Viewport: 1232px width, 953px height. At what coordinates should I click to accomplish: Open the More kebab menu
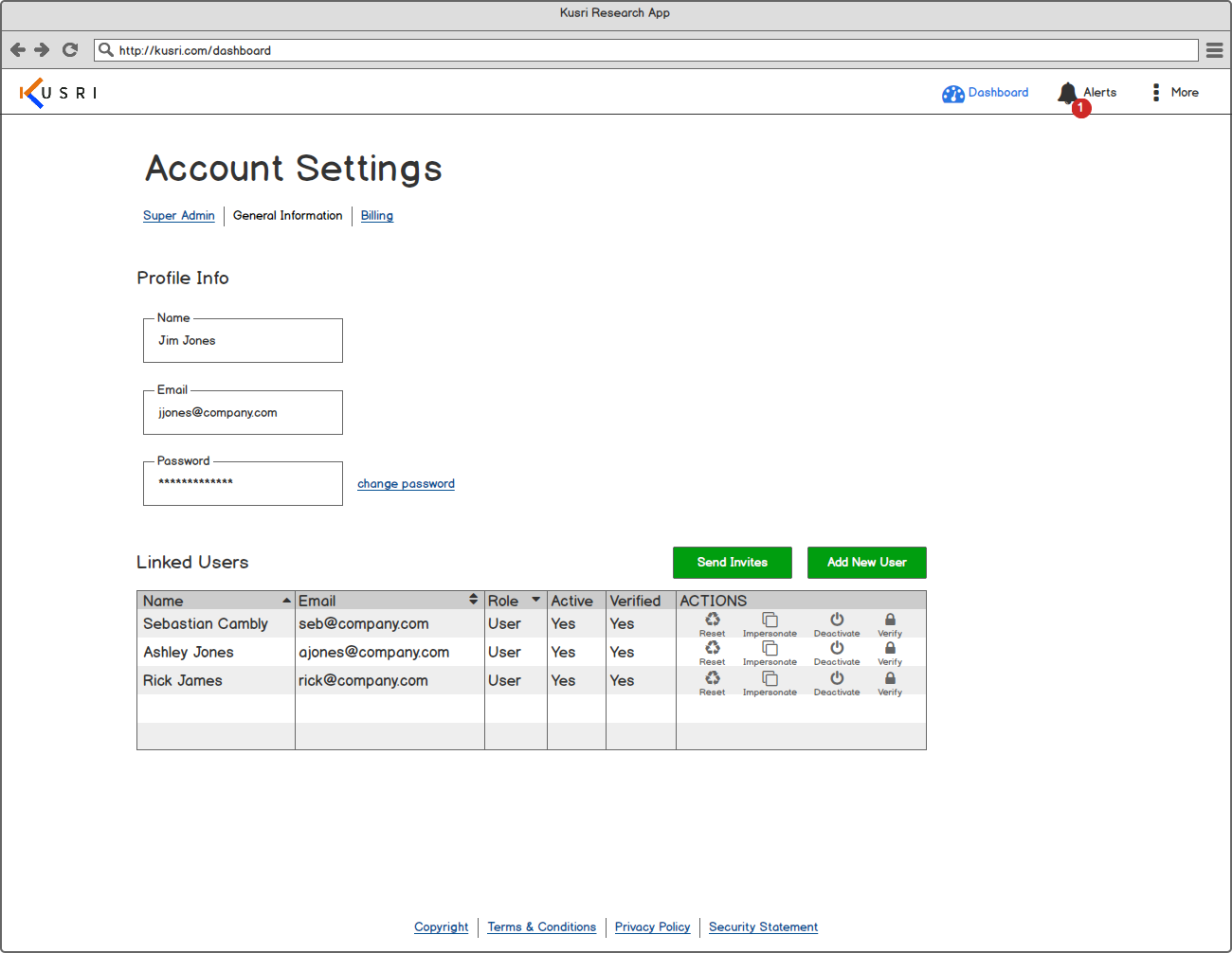point(1155,92)
